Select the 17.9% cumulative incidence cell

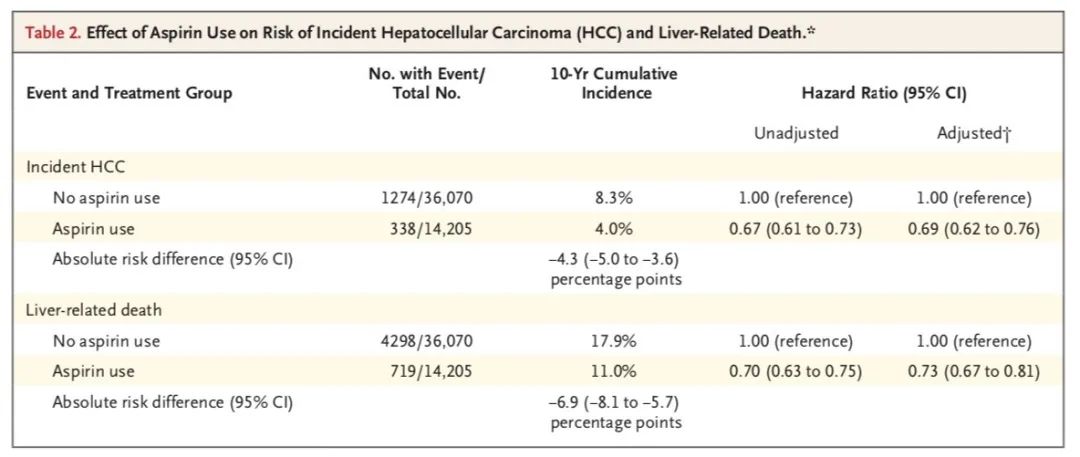tap(616, 341)
